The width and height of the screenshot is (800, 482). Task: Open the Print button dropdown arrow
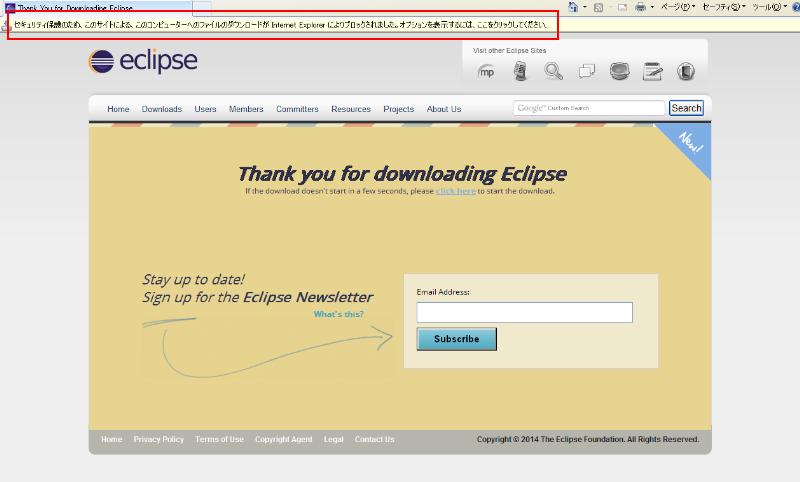pos(652,7)
